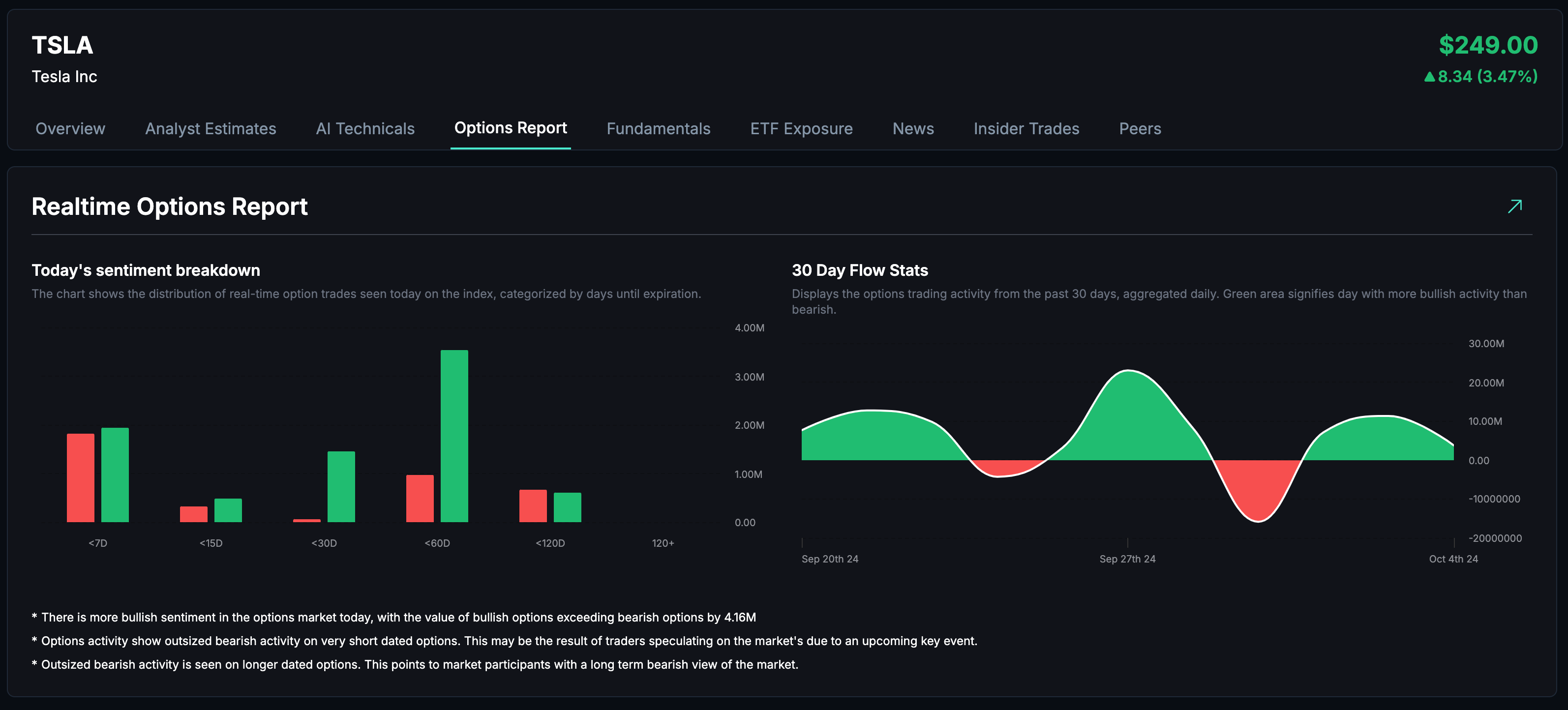This screenshot has width=1568, height=710.
Task: Click the Realtime Options Report heading
Action: [x=169, y=207]
